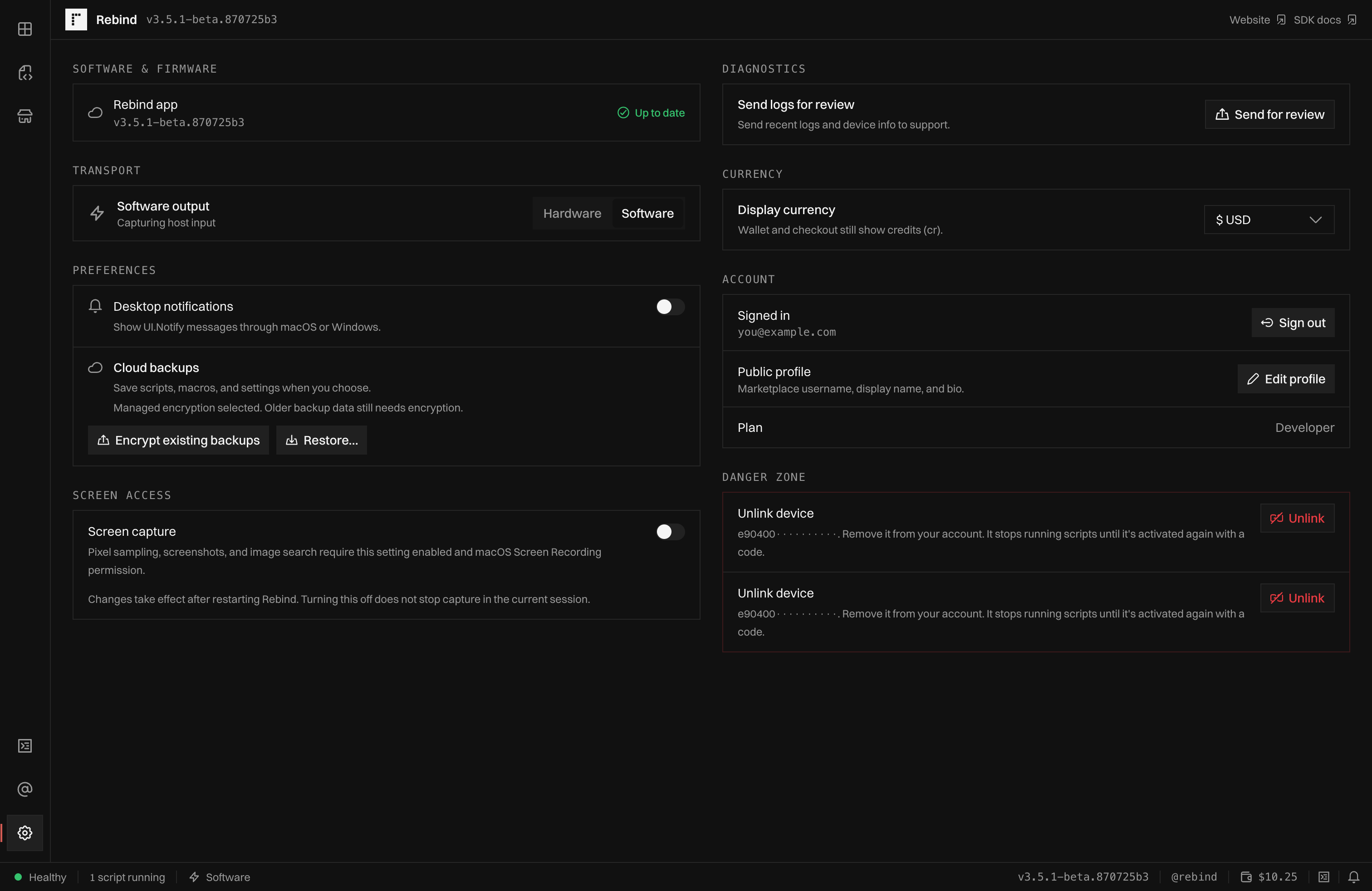This screenshot has height=891, width=1372.
Task: Click the terminal icon in status bar
Action: (x=1323, y=876)
